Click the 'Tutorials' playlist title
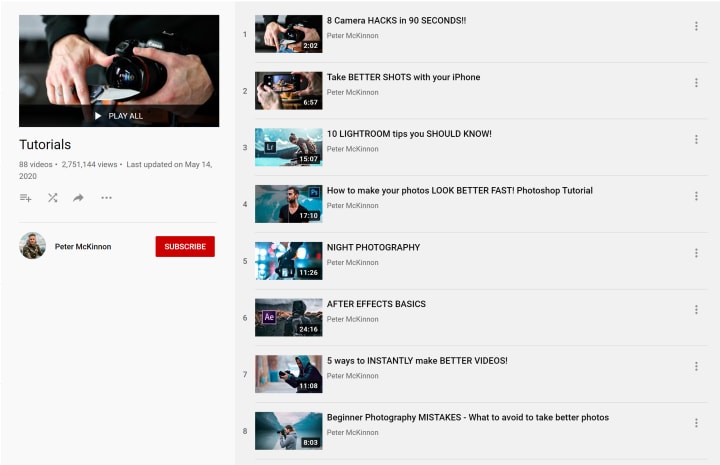The width and height of the screenshot is (720, 465). pos(45,145)
